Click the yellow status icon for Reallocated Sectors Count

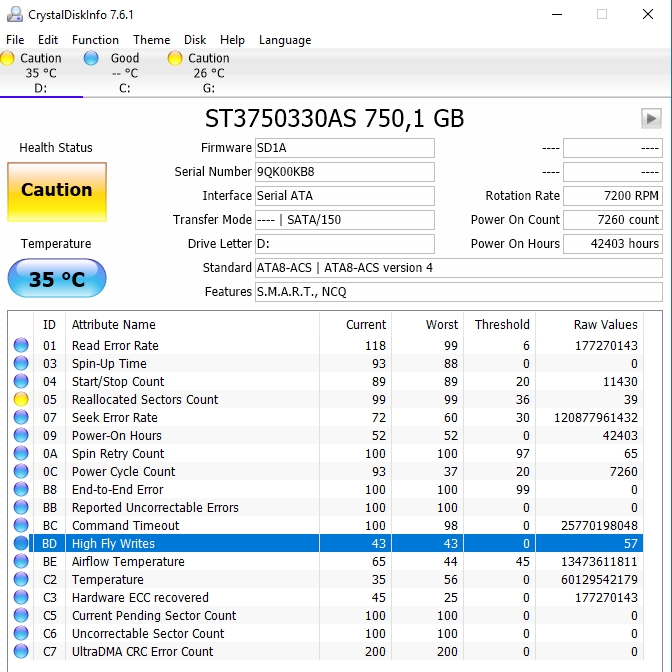click(x=21, y=400)
